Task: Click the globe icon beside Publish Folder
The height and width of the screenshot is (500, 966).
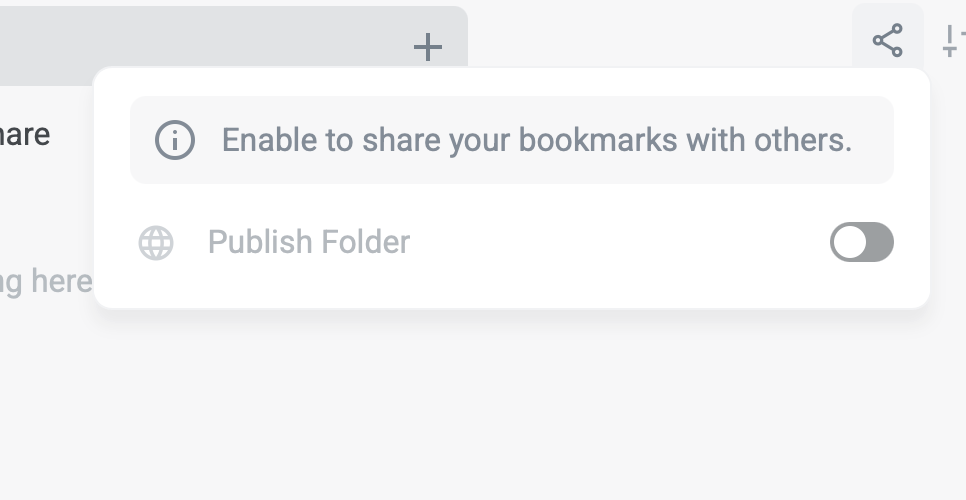Action: pos(156,243)
